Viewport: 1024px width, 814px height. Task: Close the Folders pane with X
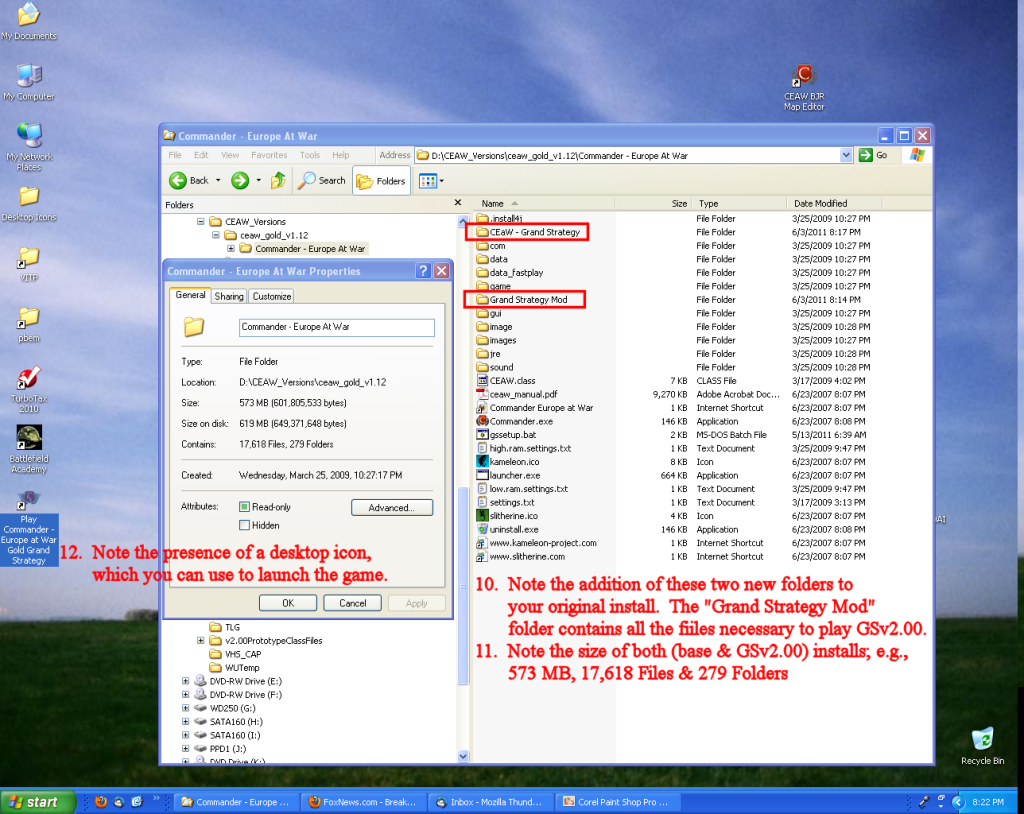click(x=458, y=203)
